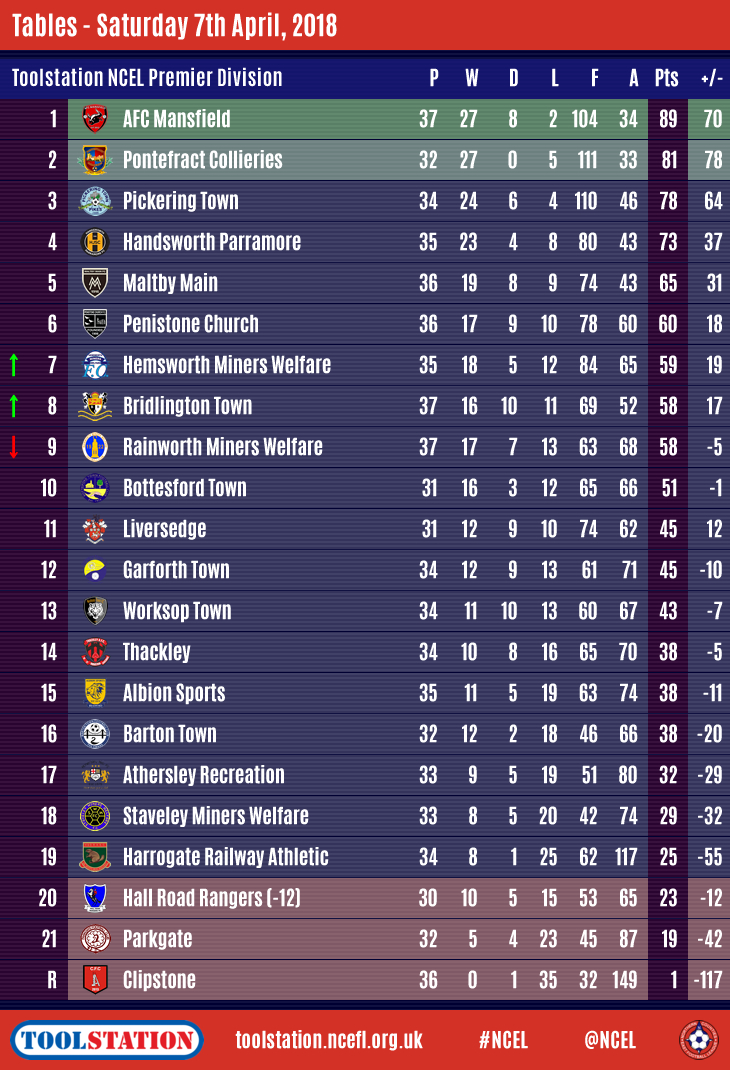
Task: Click the #NCEL hashtag
Action: pos(503,1040)
